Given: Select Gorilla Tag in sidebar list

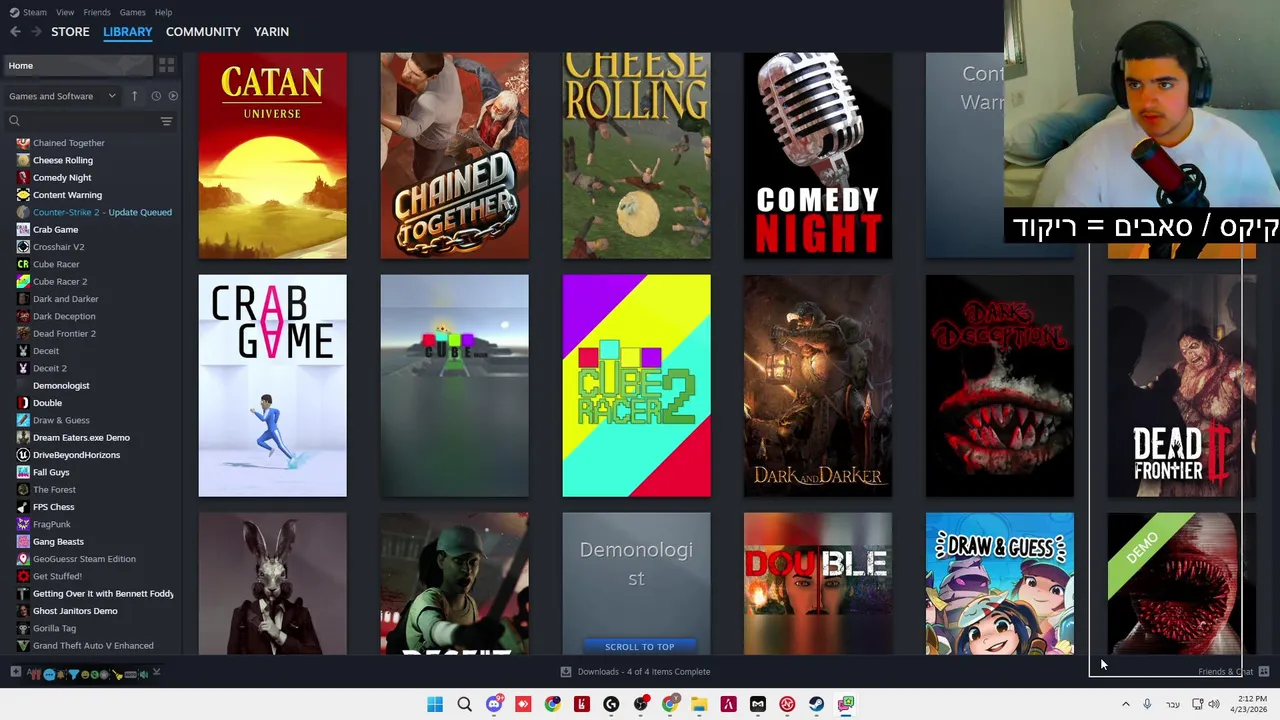Looking at the screenshot, I should pyautogui.click(x=54, y=628).
